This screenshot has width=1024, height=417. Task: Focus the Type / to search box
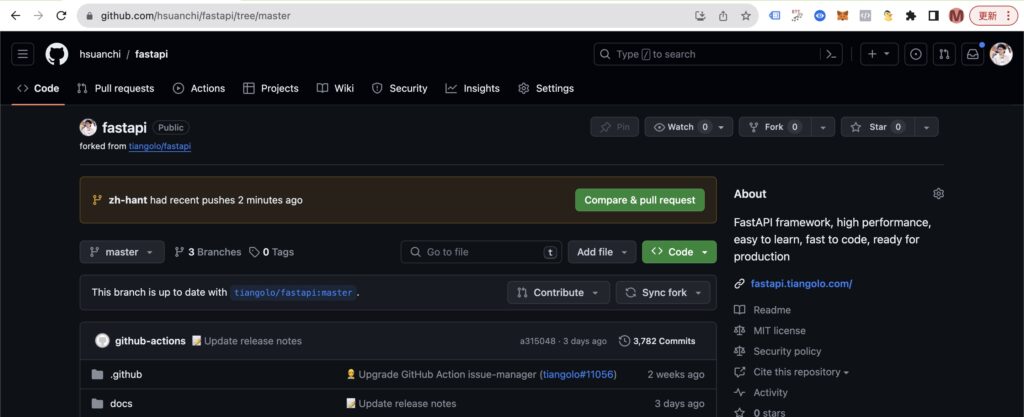click(707, 54)
